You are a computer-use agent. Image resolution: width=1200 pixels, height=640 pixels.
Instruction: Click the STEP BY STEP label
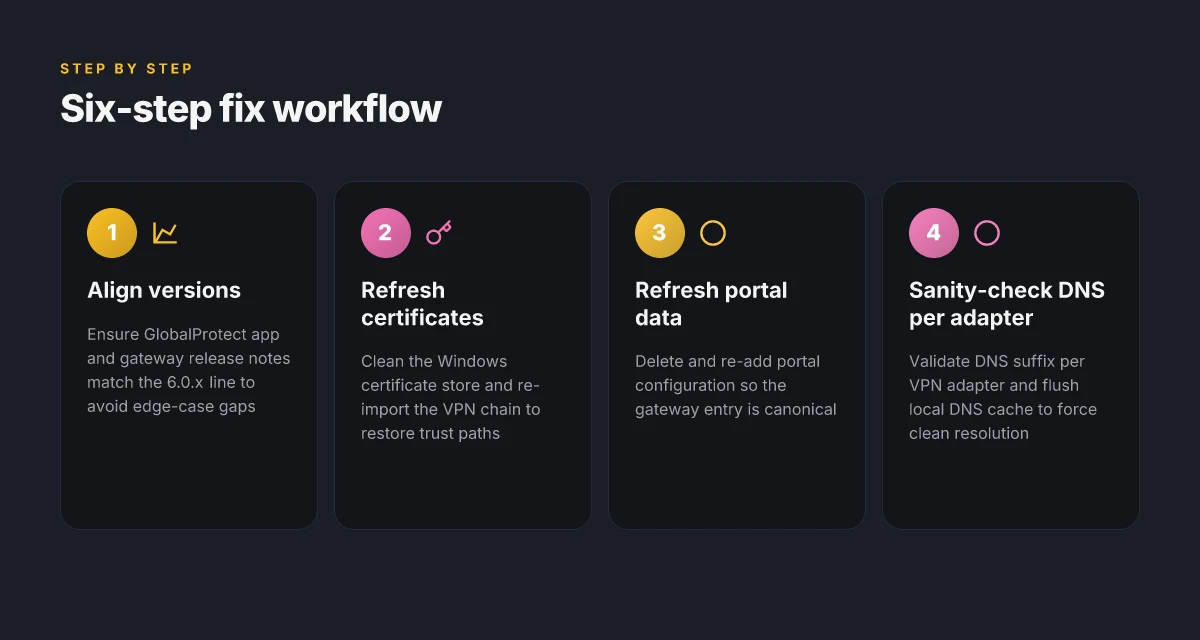pos(126,69)
